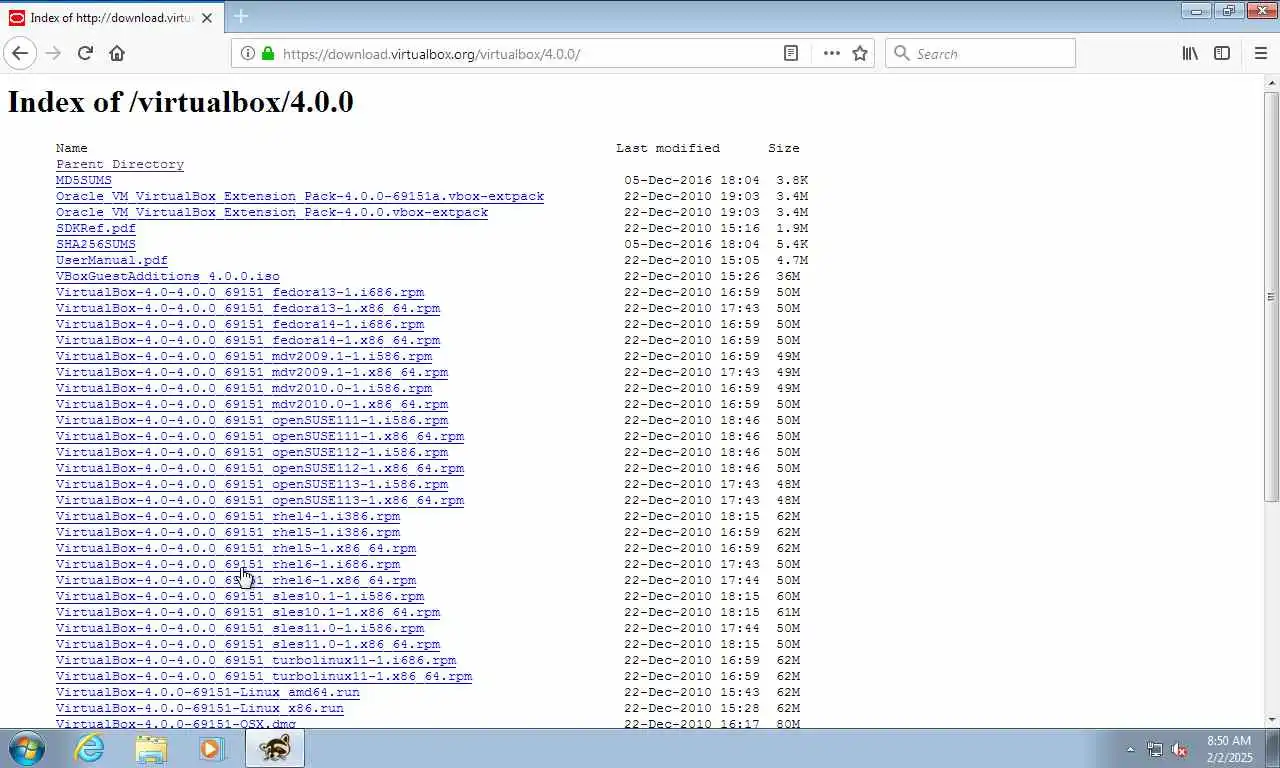Download VBoxGuestAdditions_4.0.0.iso
Viewport: 1280px width, 768px height.
click(x=168, y=276)
